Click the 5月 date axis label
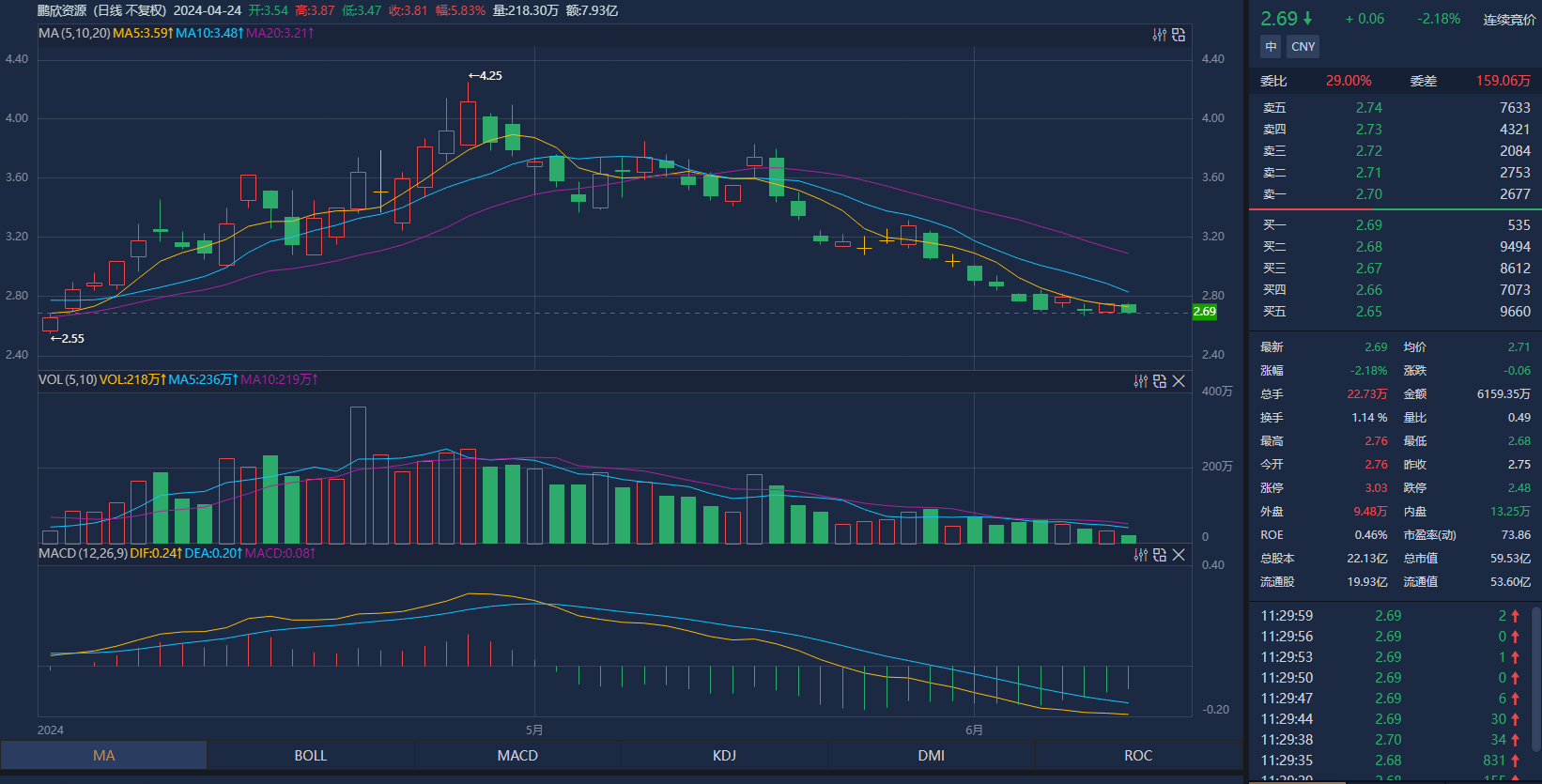 click(x=534, y=730)
